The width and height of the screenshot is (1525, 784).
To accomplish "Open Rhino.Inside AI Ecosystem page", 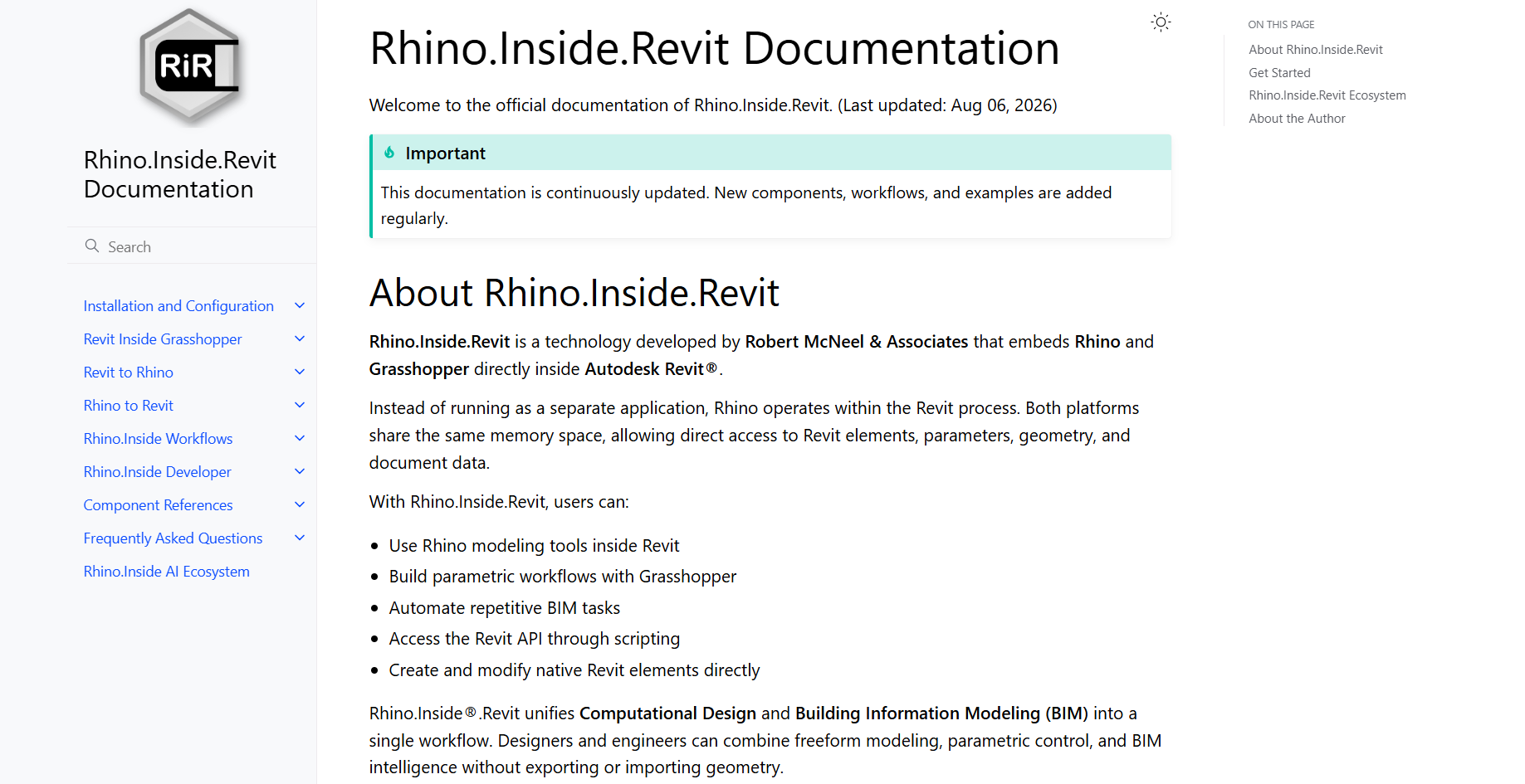I will 166,572.
